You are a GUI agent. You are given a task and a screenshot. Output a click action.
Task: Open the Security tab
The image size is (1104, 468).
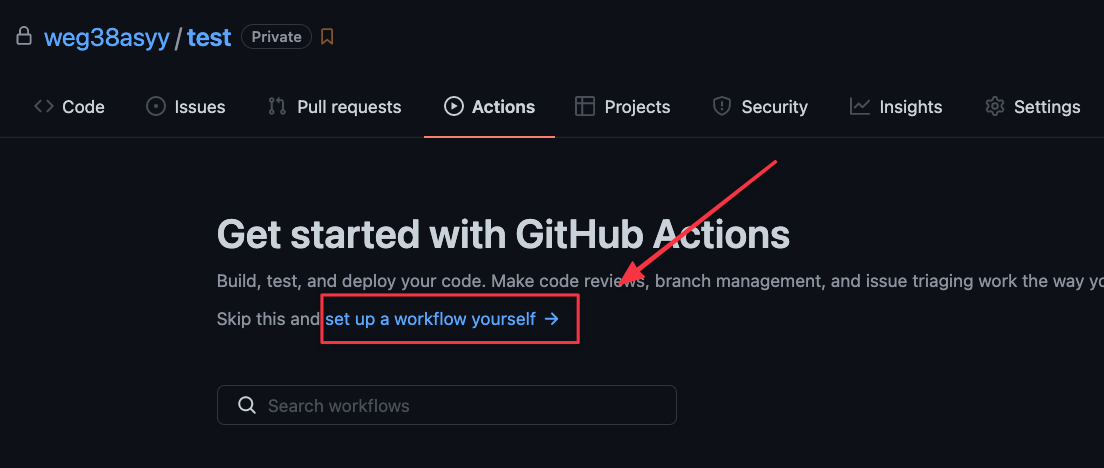[x=760, y=107]
